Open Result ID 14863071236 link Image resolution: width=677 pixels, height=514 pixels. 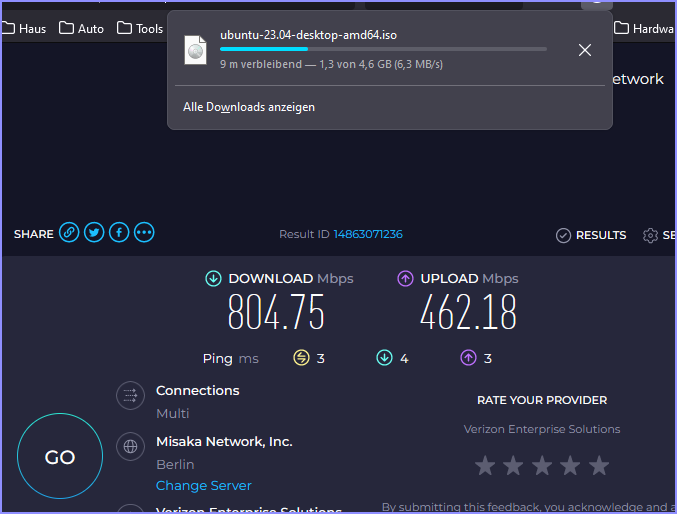pos(368,234)
